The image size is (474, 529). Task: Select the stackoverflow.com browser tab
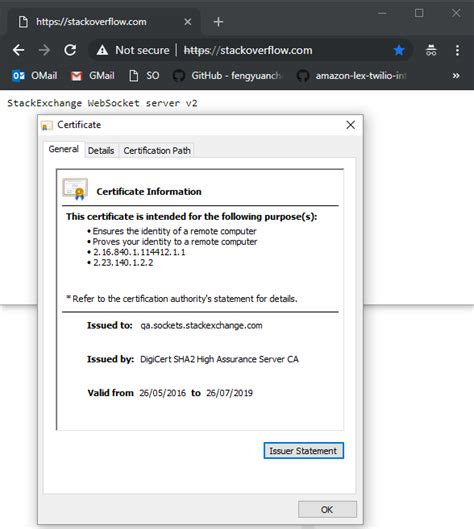pos(104,22)
